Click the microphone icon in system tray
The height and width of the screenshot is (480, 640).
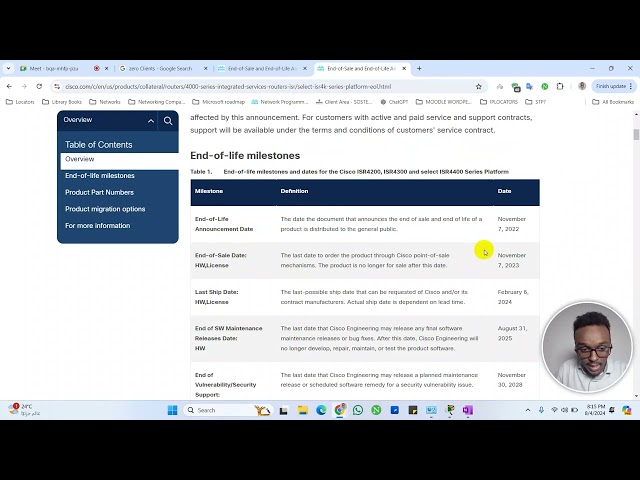541,410
